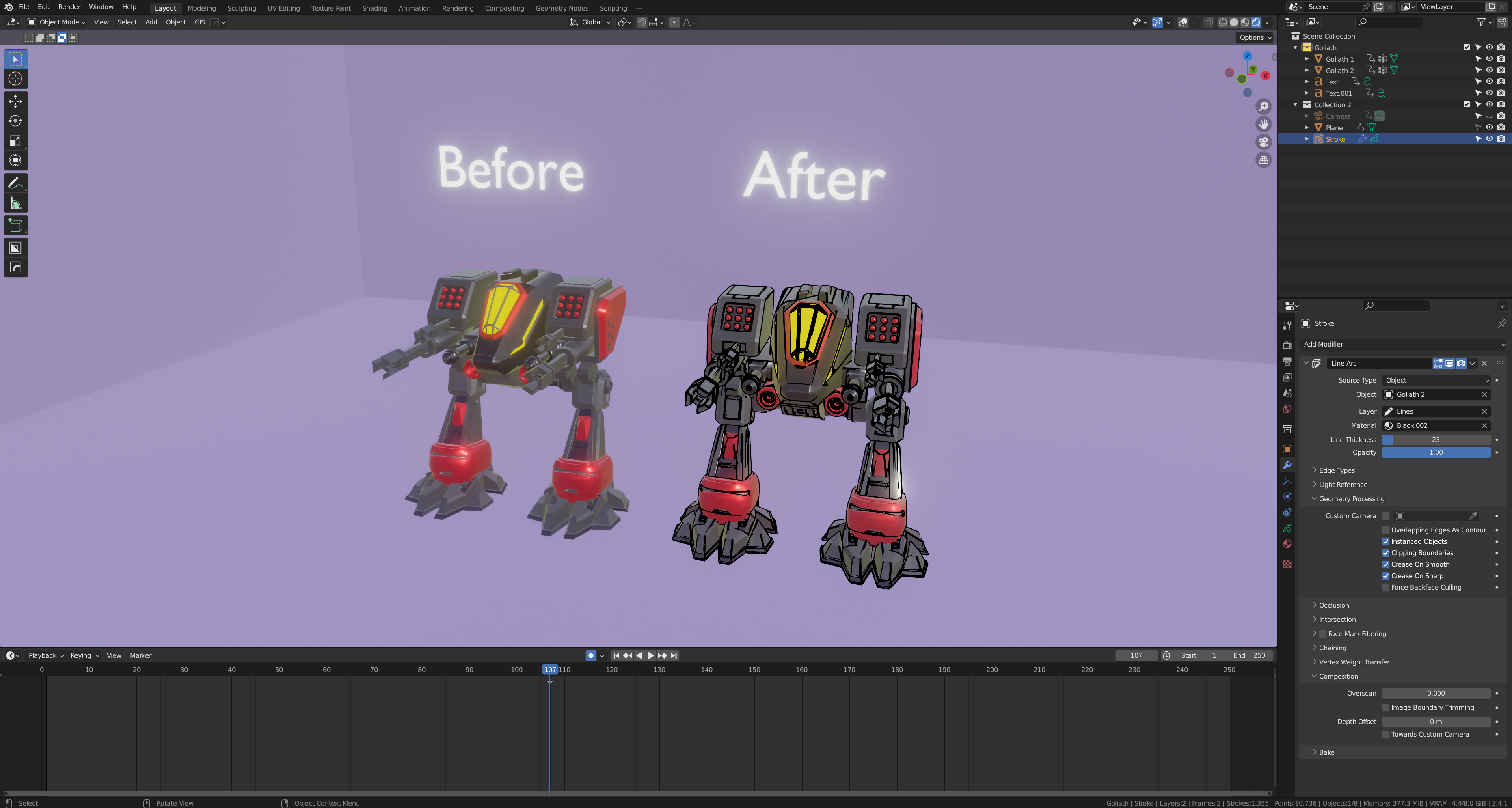This screenshot has width=1512, height=808.
Task: Enable Overlapping Edges As Contour checkbox
Action: [x=1386, y=530]
